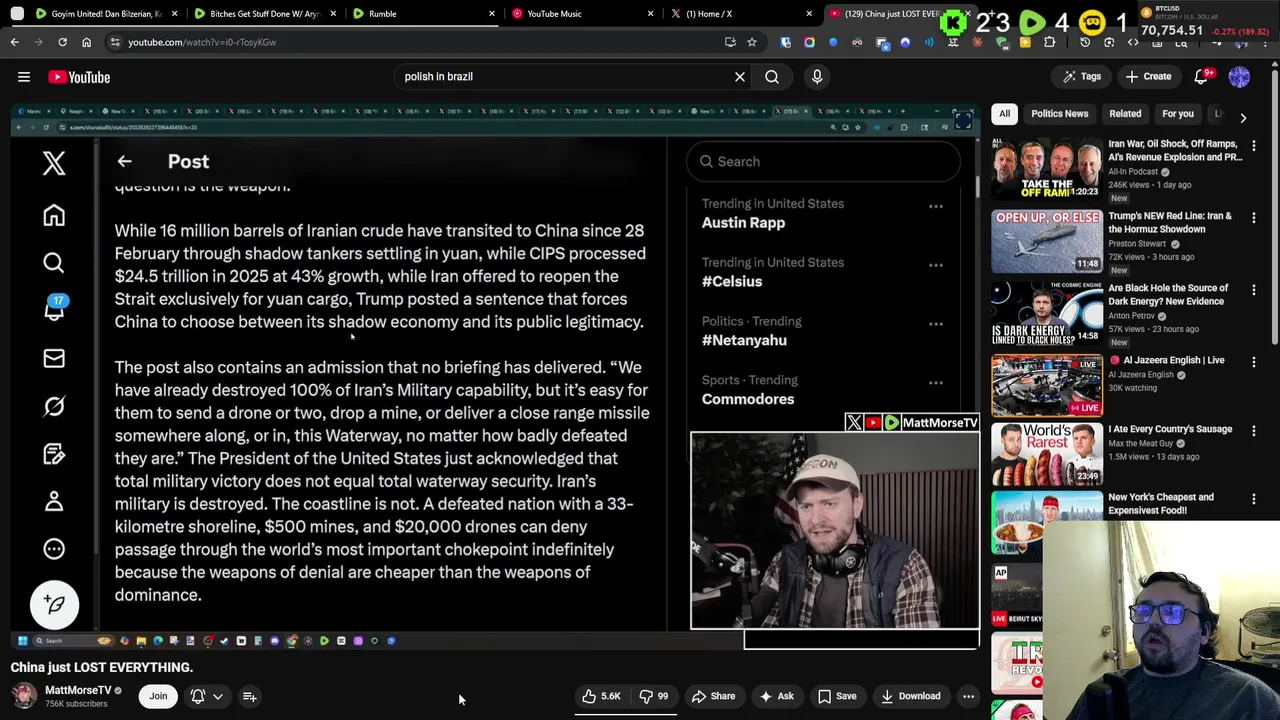
Task: Open the Iran War Oil Shock thumbnail
Action: (x=1047, y=169)
